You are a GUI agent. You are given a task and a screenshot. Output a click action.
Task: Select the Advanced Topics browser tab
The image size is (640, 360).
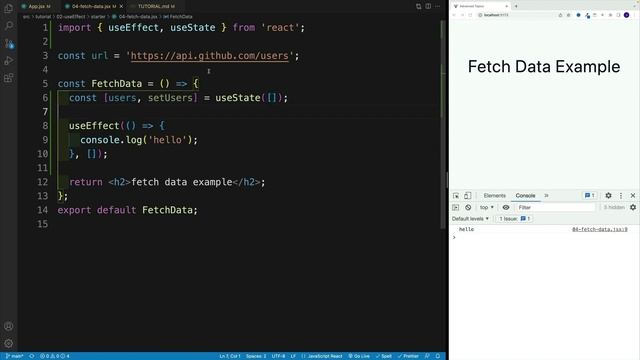click(x=480, y=6)
